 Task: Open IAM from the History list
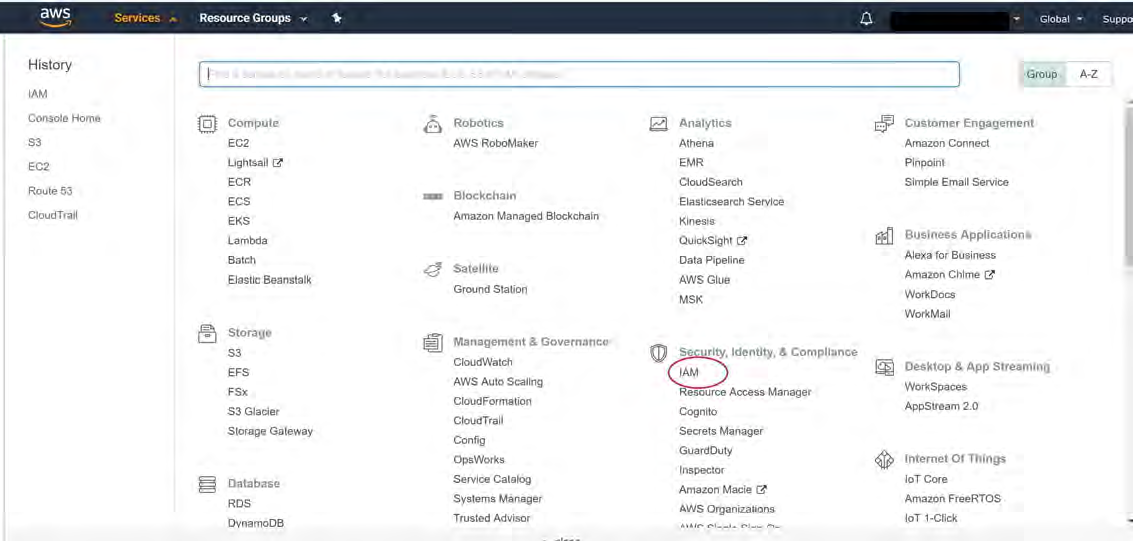(x=38, y=94)
